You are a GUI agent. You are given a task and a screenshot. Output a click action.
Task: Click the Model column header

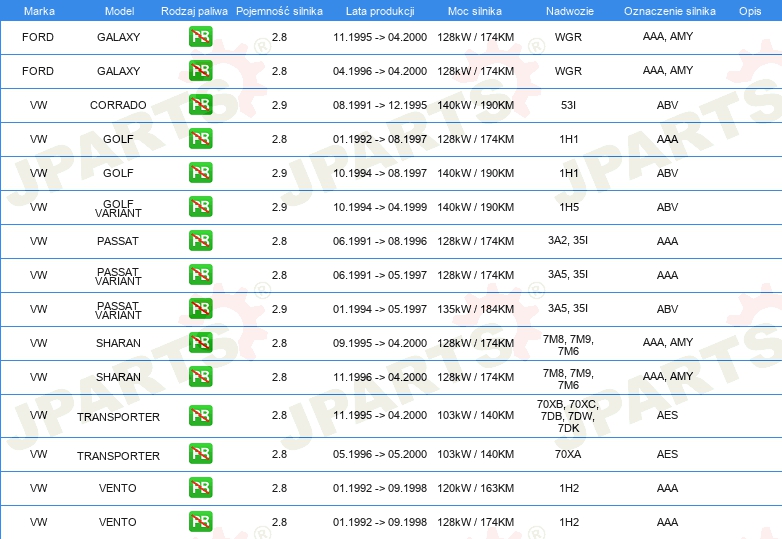point(119,11)
